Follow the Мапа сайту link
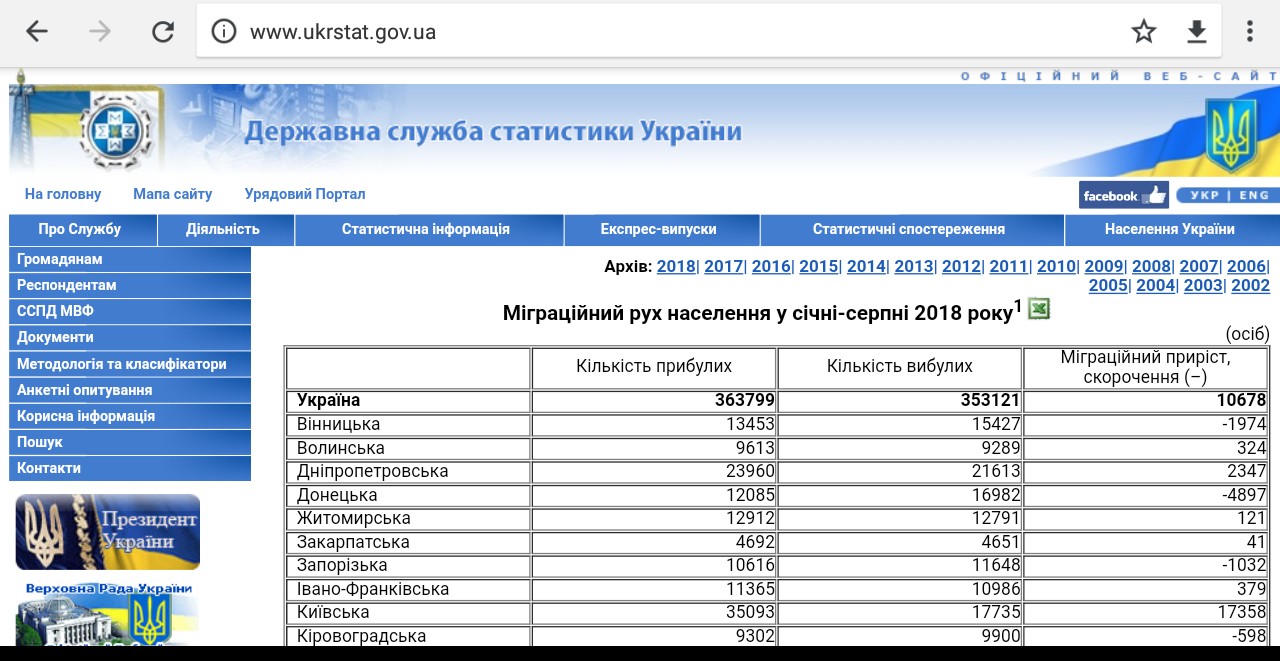 pyautogui.click(x=172, y=194)
